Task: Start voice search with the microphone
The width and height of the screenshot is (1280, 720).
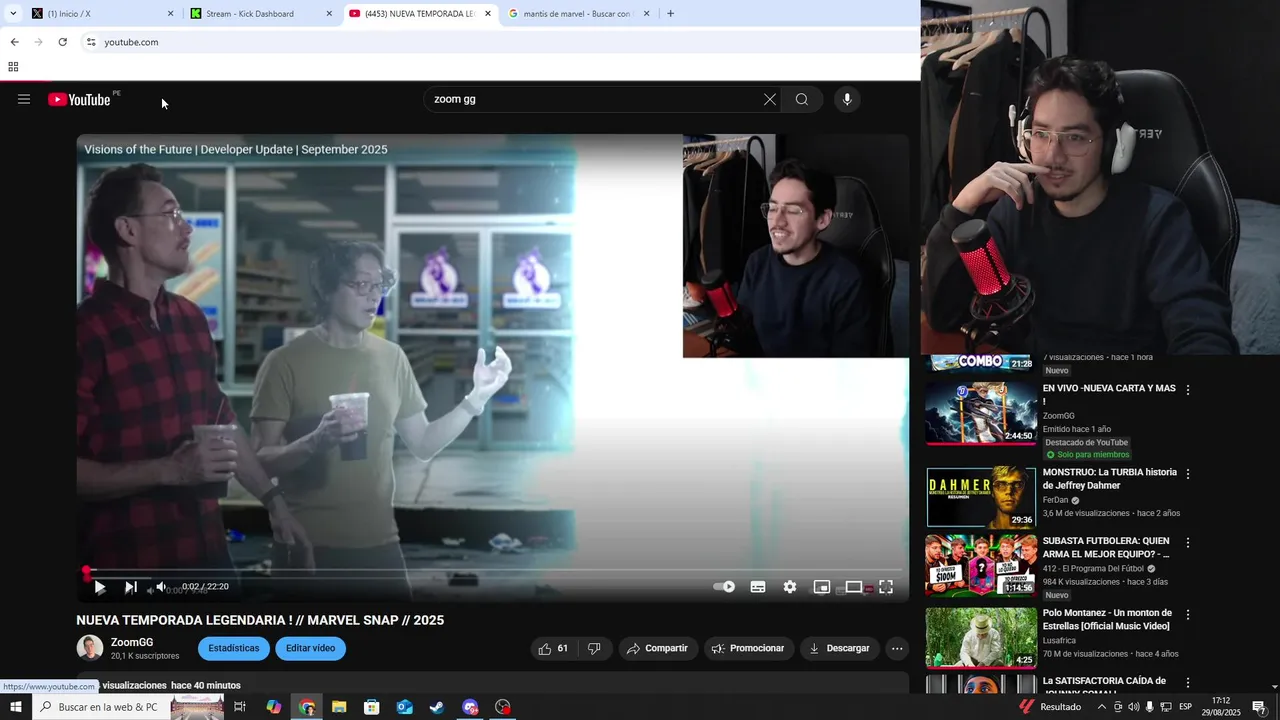Action: click(847, 99)
